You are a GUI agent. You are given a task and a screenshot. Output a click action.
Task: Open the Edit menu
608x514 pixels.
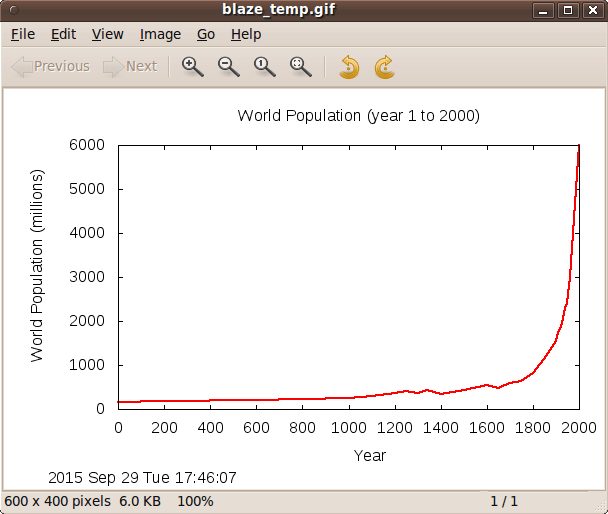point(63,34)
